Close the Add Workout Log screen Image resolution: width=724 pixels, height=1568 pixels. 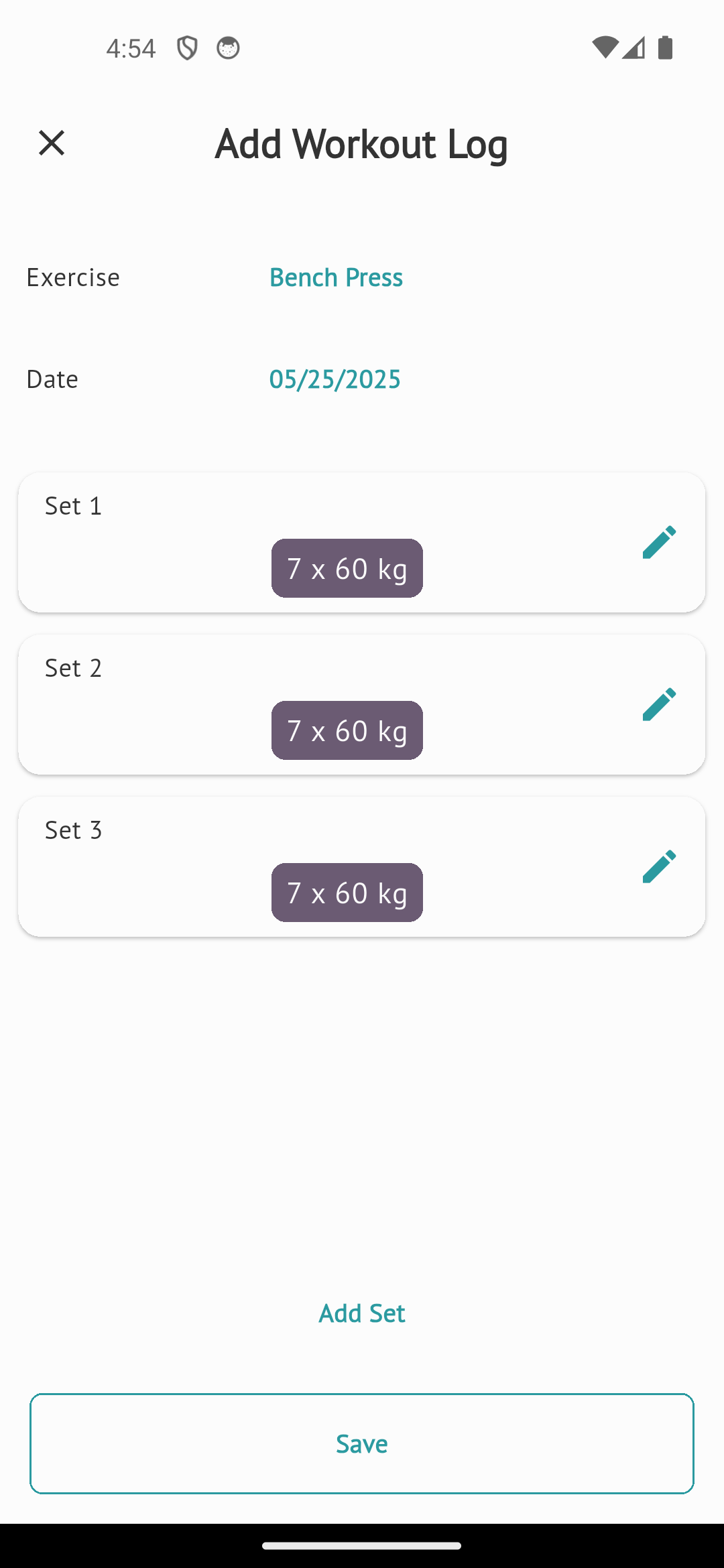tap(52, 143)
